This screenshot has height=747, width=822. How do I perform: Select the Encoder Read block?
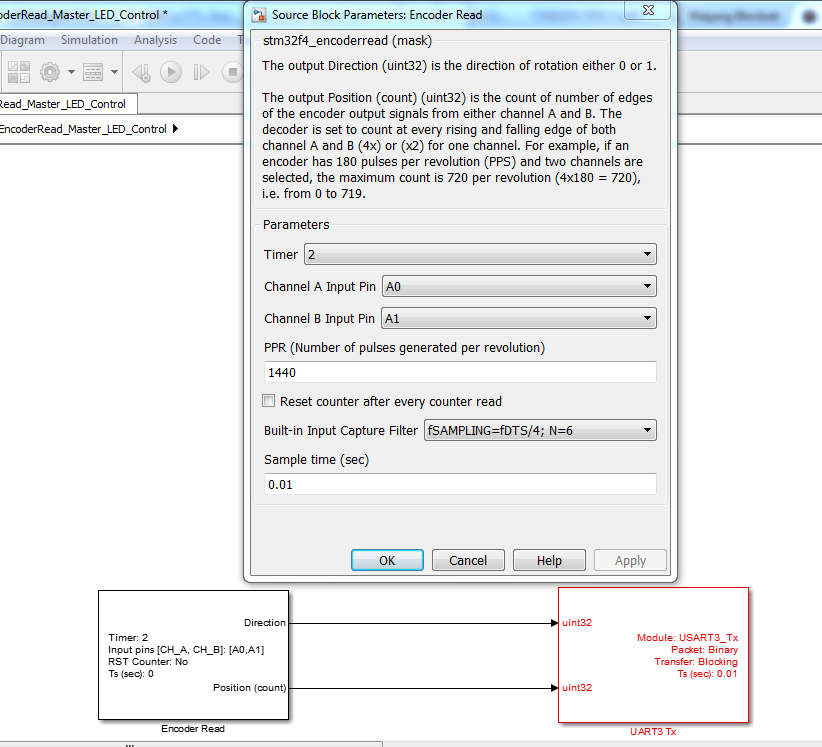click(193, 655)
